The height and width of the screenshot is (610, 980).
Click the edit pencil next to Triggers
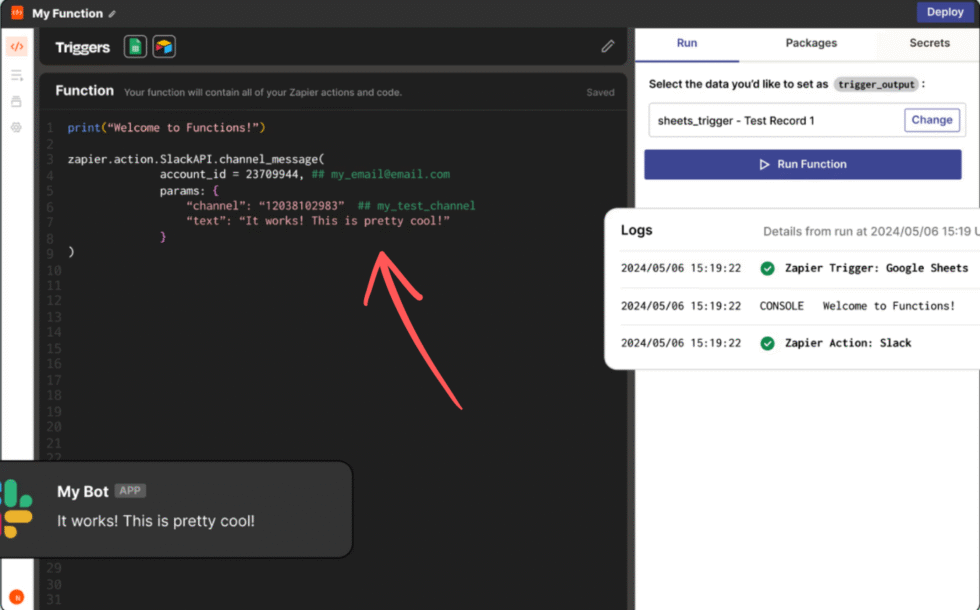coord(608,45)
